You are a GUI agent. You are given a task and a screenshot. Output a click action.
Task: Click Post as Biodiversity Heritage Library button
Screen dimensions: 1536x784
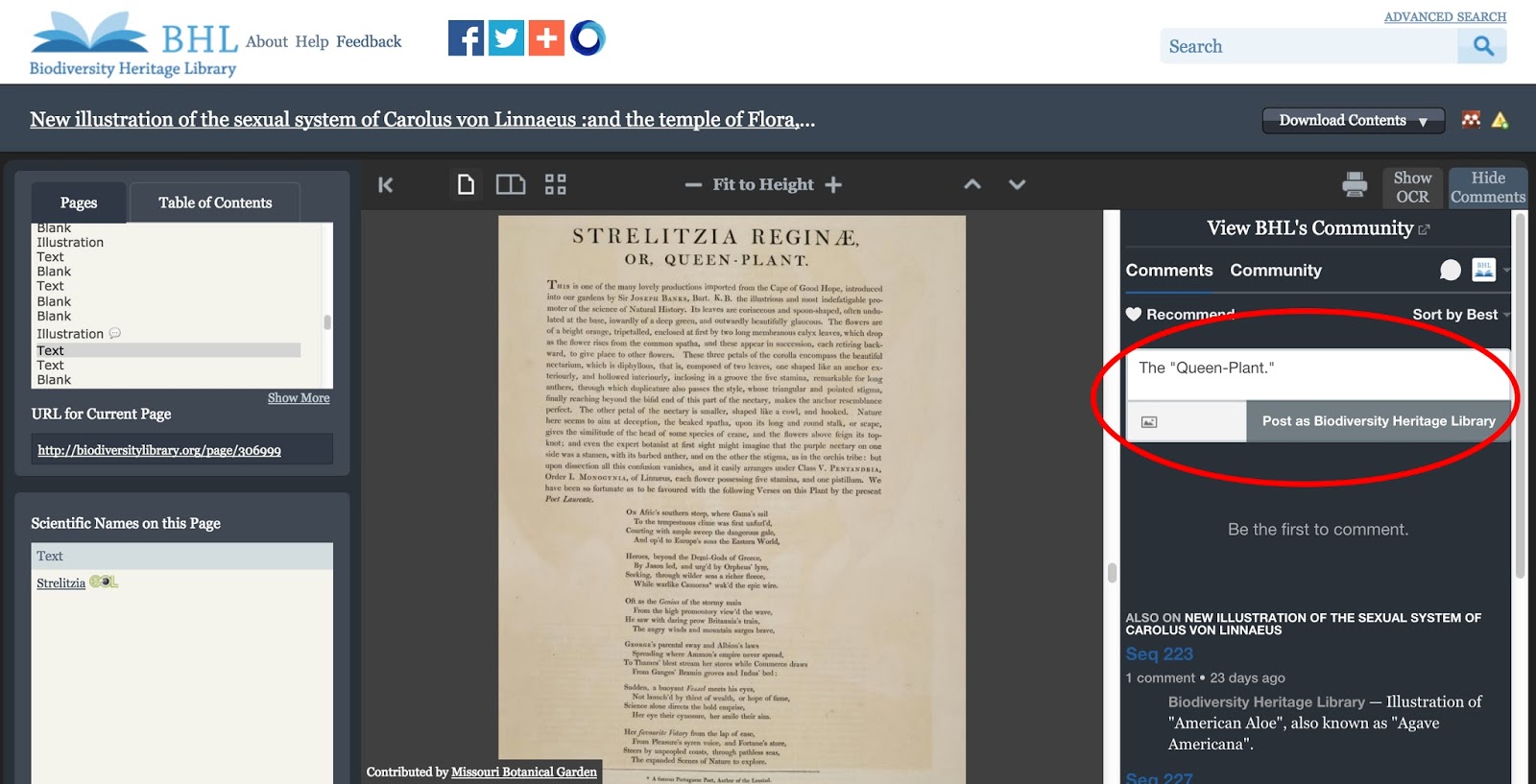[x=1378, y=421]
